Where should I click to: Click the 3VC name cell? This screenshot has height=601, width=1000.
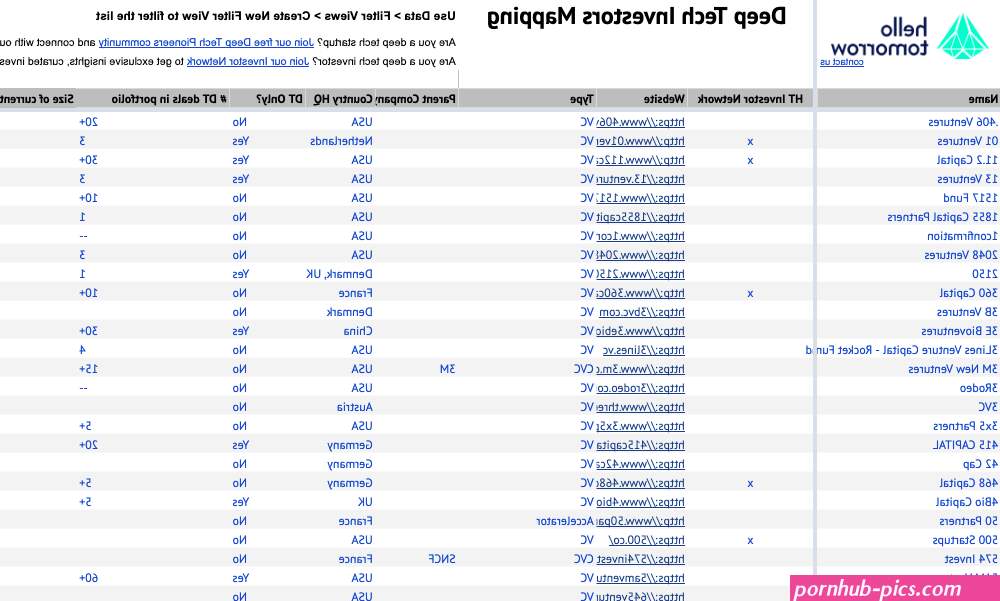(988, 407)
